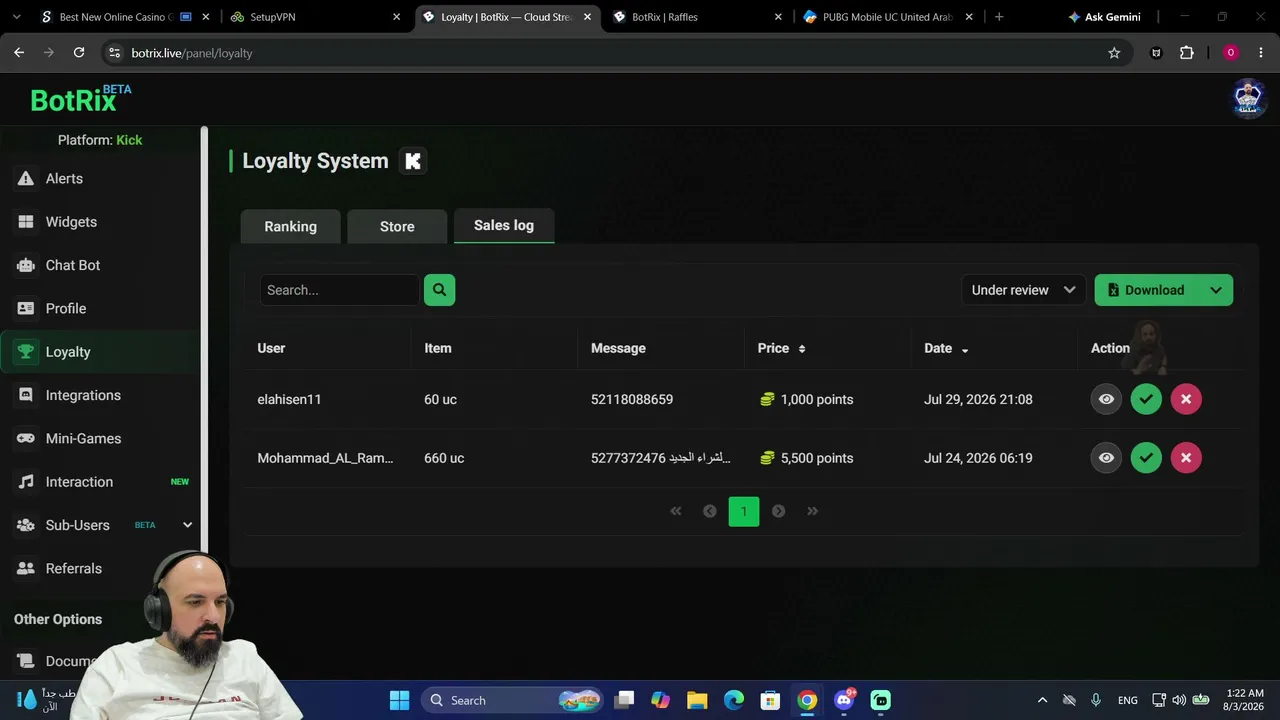Expand the Download options arrow
Viewport: 1280px width, 720px height.
pyautogui.click(x=1216, y=290)
